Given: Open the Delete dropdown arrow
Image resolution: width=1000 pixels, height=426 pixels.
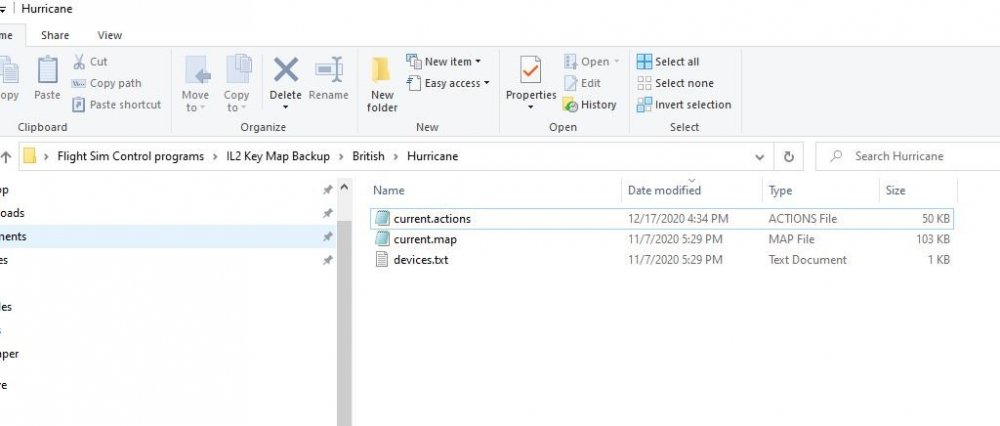Looking at the screenshot, I should tap(286, 107).
